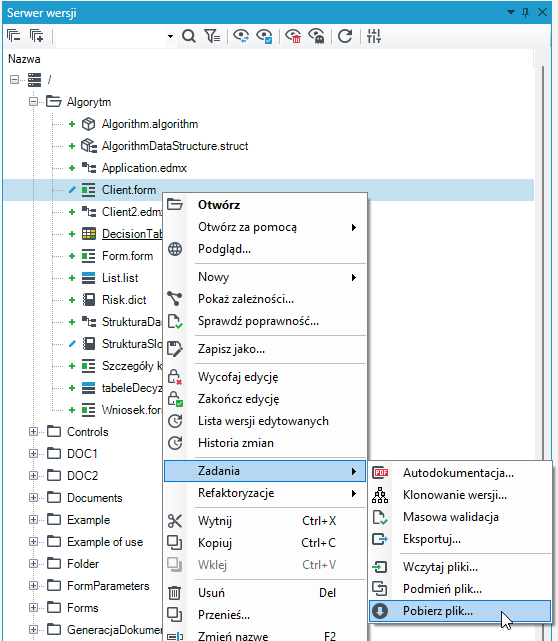Choose Zapisz jako... menu entry
The height and width of the screenshot is (641, 558).
265,350
